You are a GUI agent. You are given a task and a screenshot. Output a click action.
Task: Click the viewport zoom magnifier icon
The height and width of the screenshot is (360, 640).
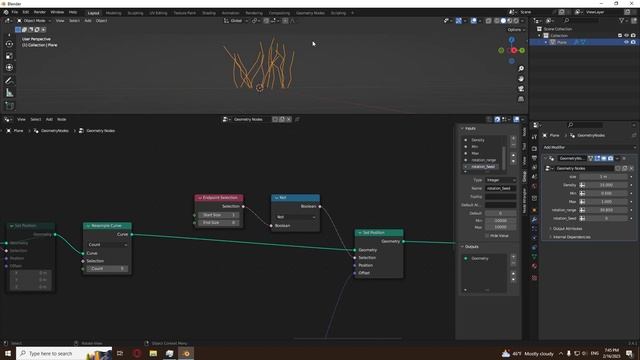click(x=521, y=69)
